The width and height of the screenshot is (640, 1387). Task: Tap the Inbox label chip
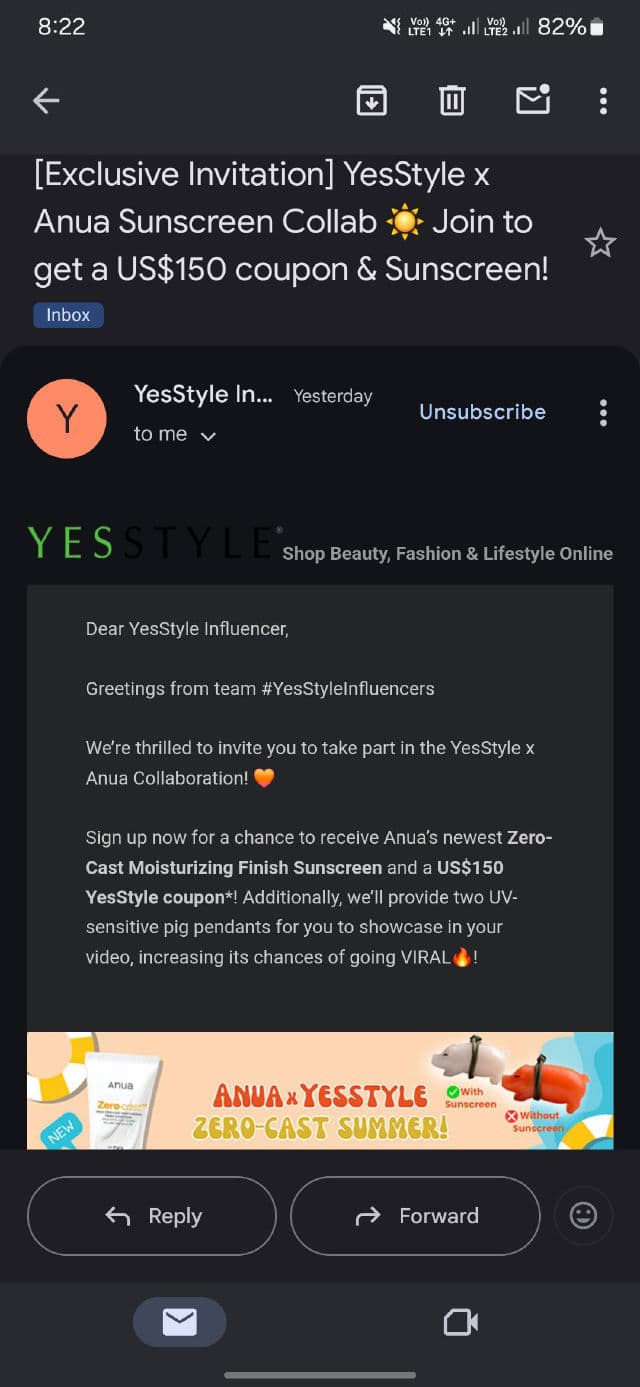click(68, 315)
